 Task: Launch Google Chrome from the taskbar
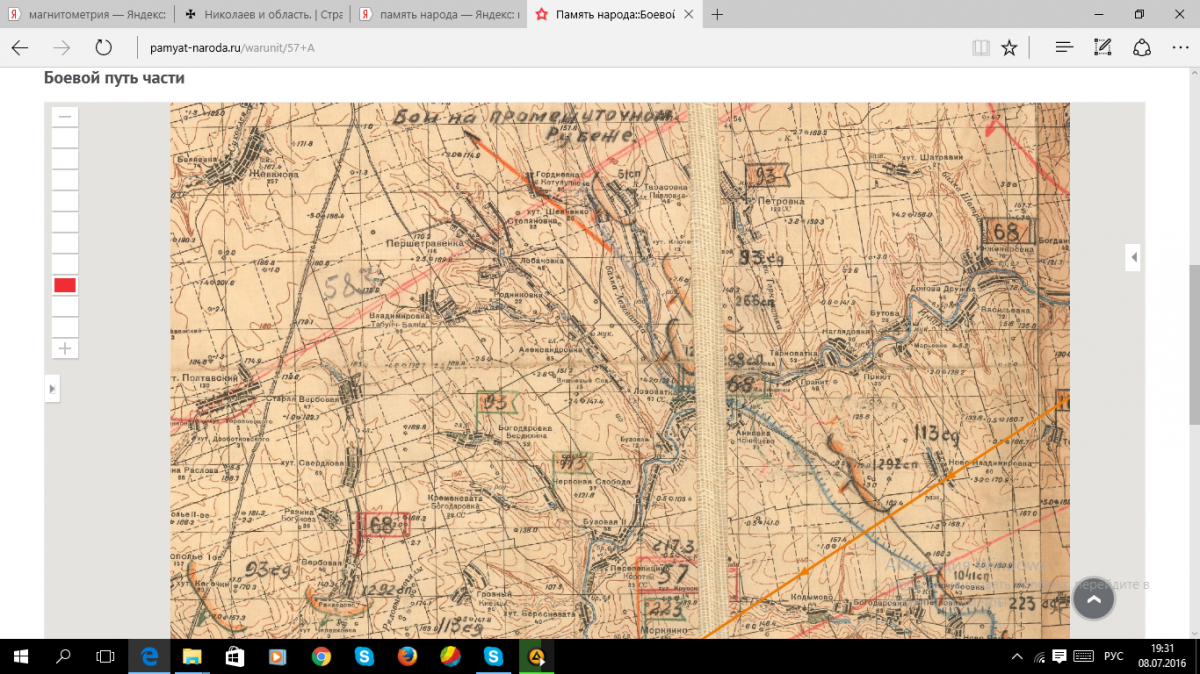(321, 656)
